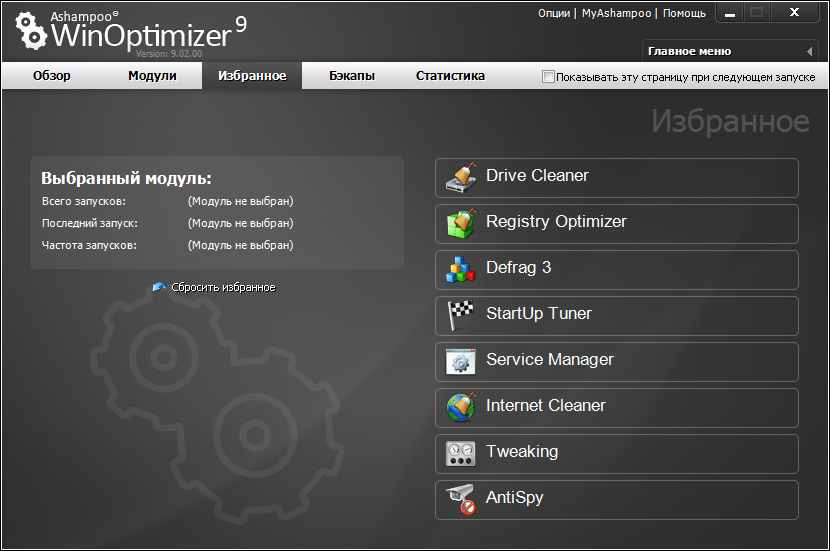The height and width of the screenshot is (551, 830).
Task: Click the Service Manager gear icon
Action: point(460,362)
